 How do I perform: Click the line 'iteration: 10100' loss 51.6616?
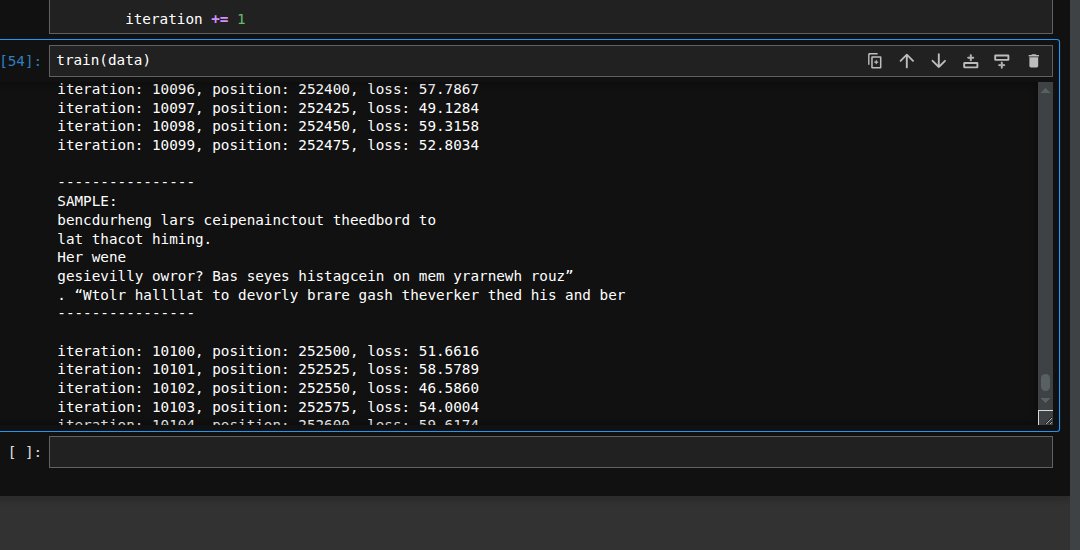(268, 351)
